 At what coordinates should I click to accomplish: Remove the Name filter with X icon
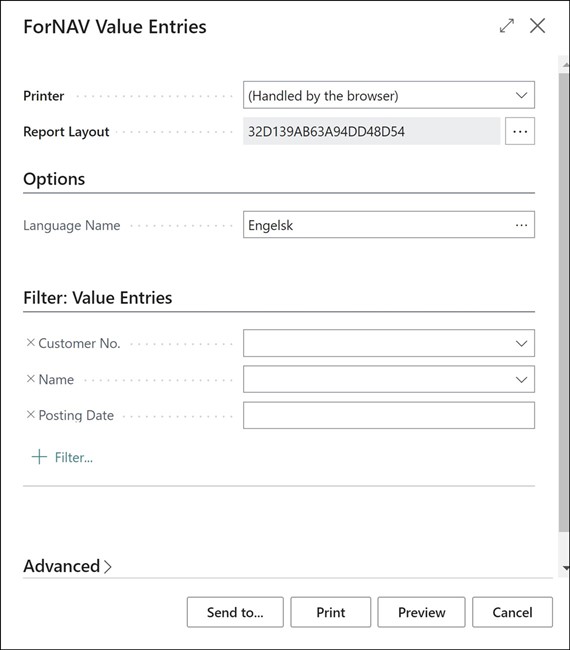point(31,379)
